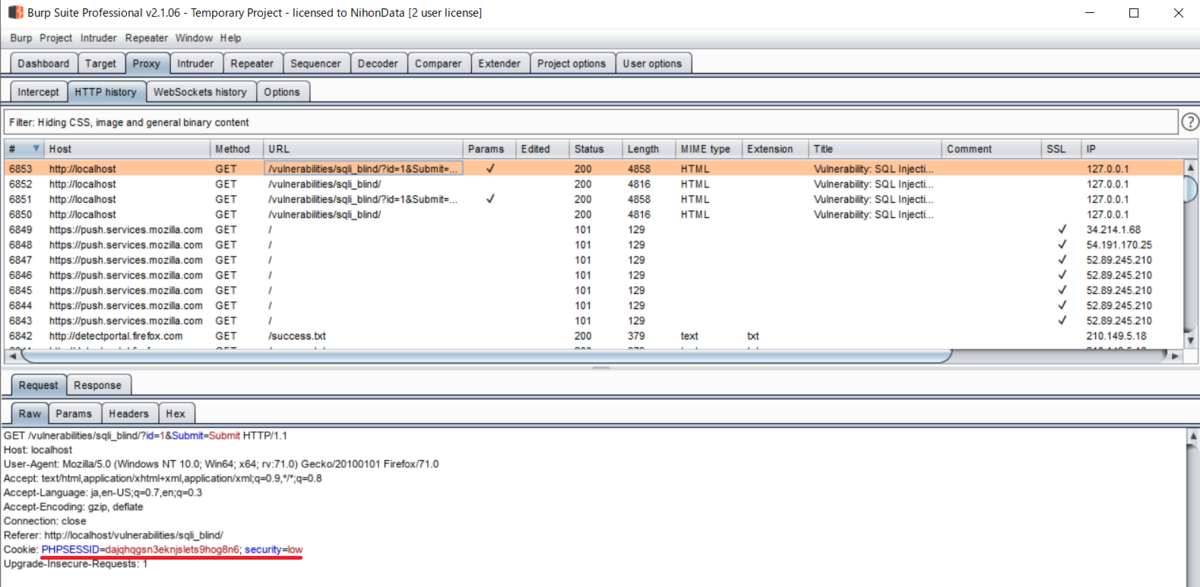The width and height of the screenshot is (1200, 587).
Task: Open WebSockets history sub-tab
Action: coord(200,91)
